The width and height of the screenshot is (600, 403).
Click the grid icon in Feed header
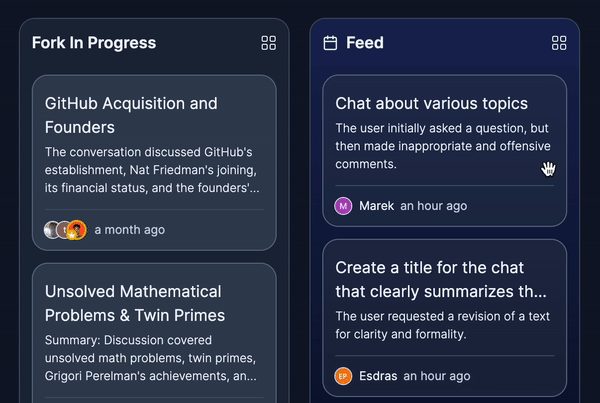(559, 43)
